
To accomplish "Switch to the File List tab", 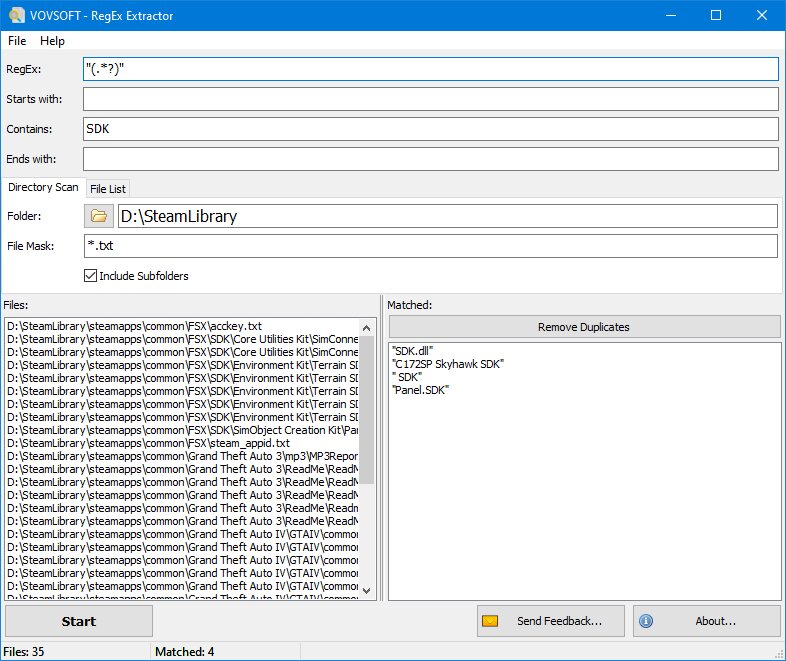I will tap(107, 188).
